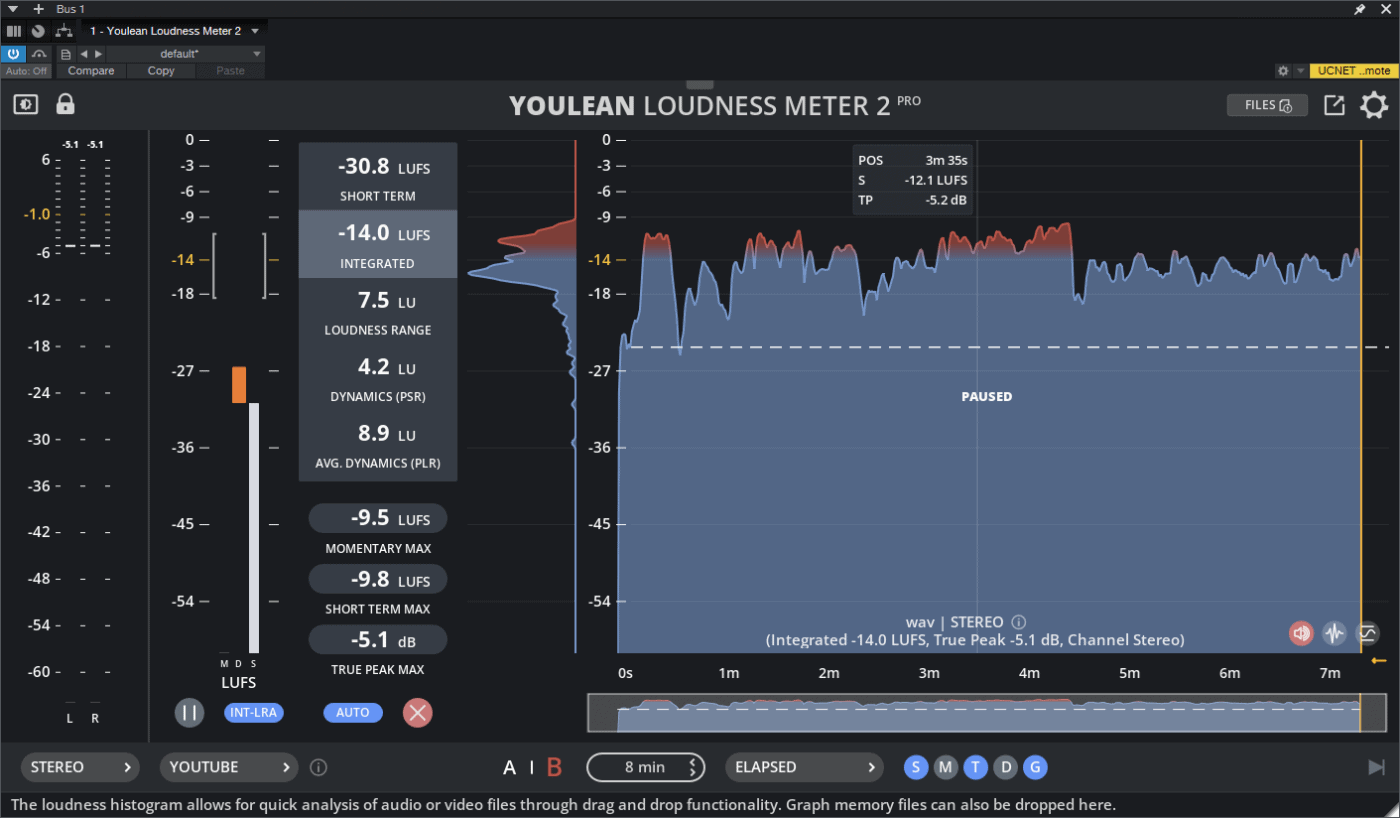Click the plus icon beside Bus 1

39,8
